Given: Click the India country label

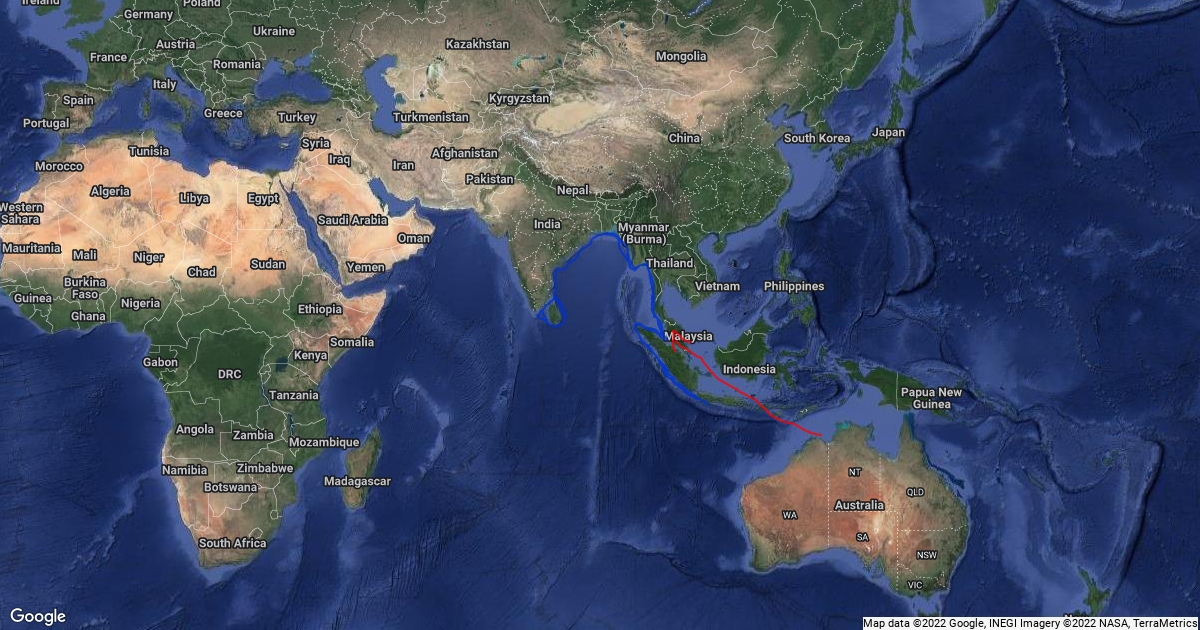Looking at the screenshot, I should pyautogui.click(x=547, y=225).
